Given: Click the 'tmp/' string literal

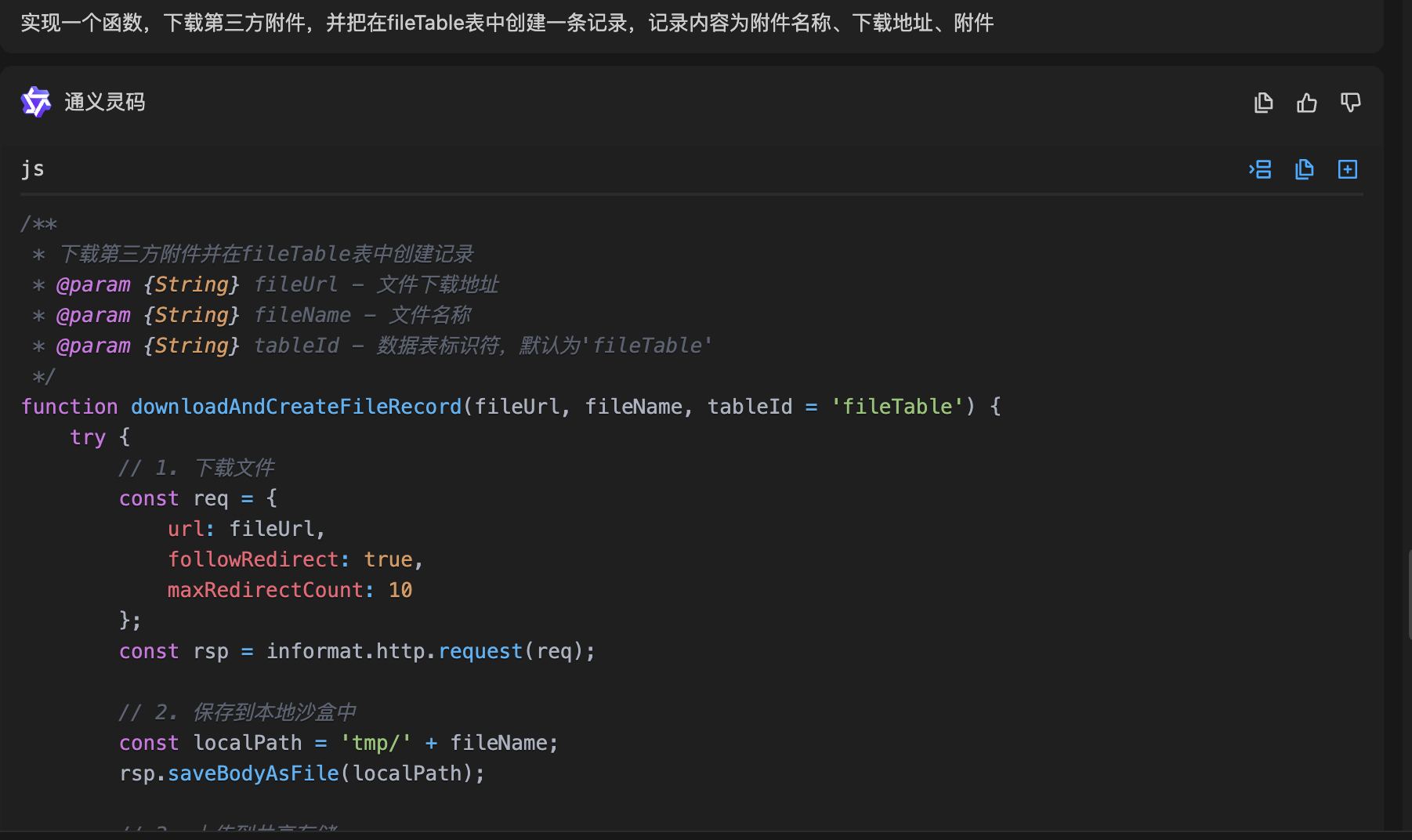Looking at the screenshot, I should coord(375,743).
